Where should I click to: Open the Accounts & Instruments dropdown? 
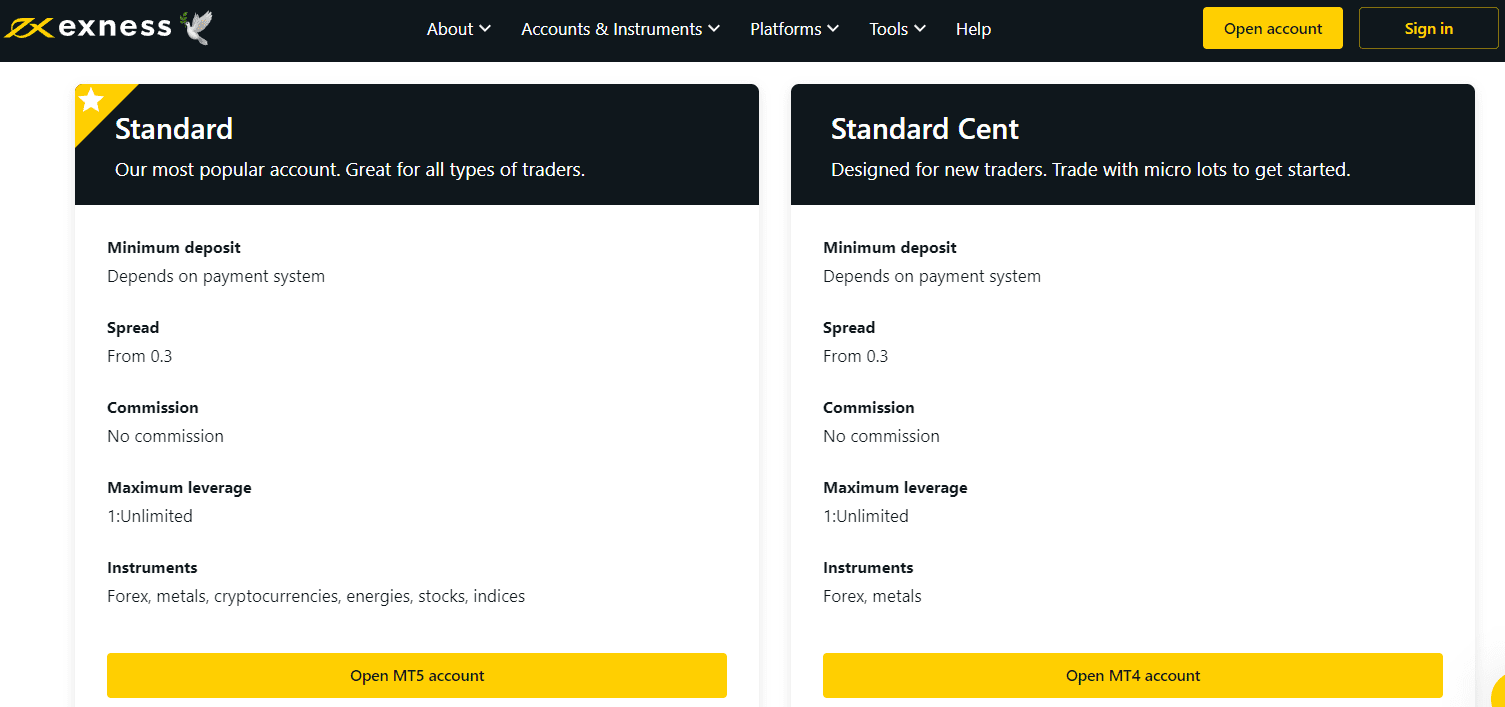620,29
